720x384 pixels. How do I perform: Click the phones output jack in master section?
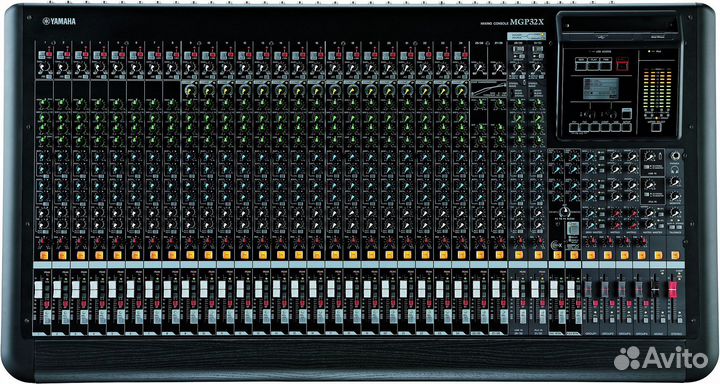(675, 156)
